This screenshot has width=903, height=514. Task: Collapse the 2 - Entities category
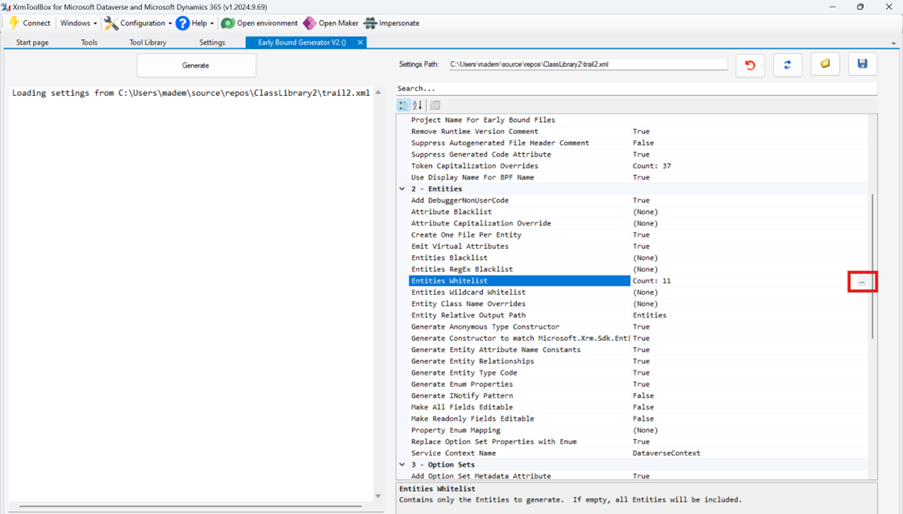pos(403,189)
